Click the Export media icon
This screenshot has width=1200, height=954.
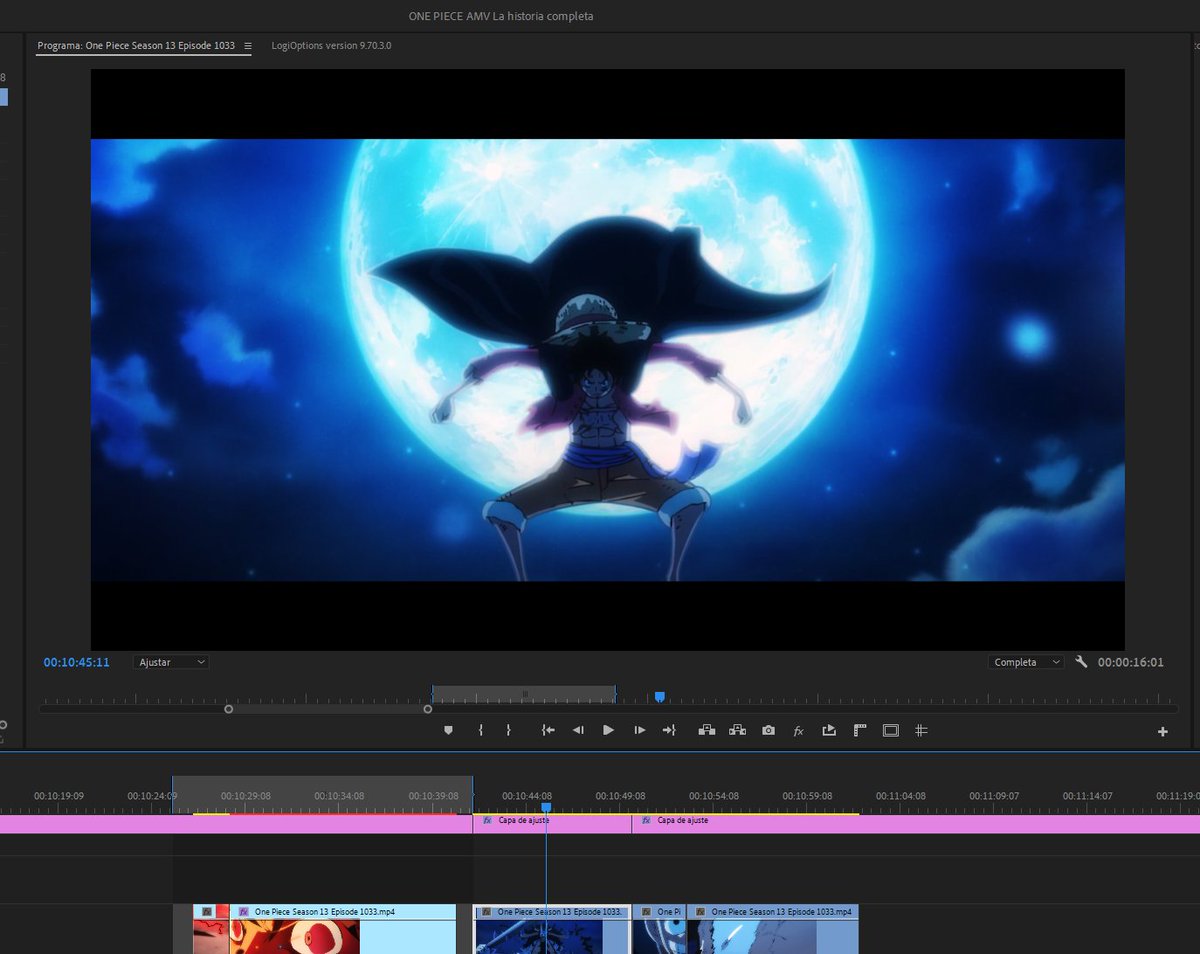click(829, 731)
